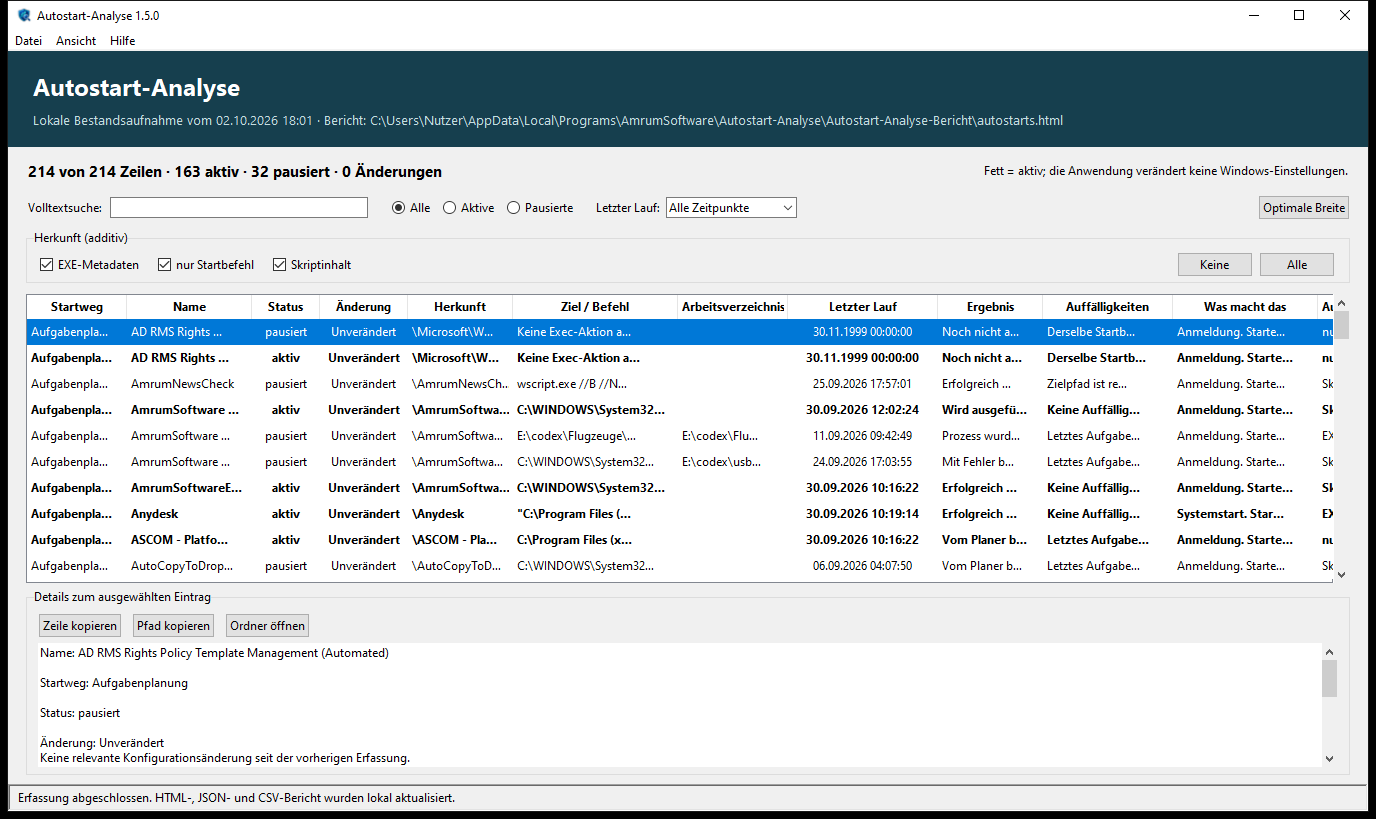Toggle the nur Startbefehl checkbox
Viewport: 1376px width, 819px height.
[206, 265]
